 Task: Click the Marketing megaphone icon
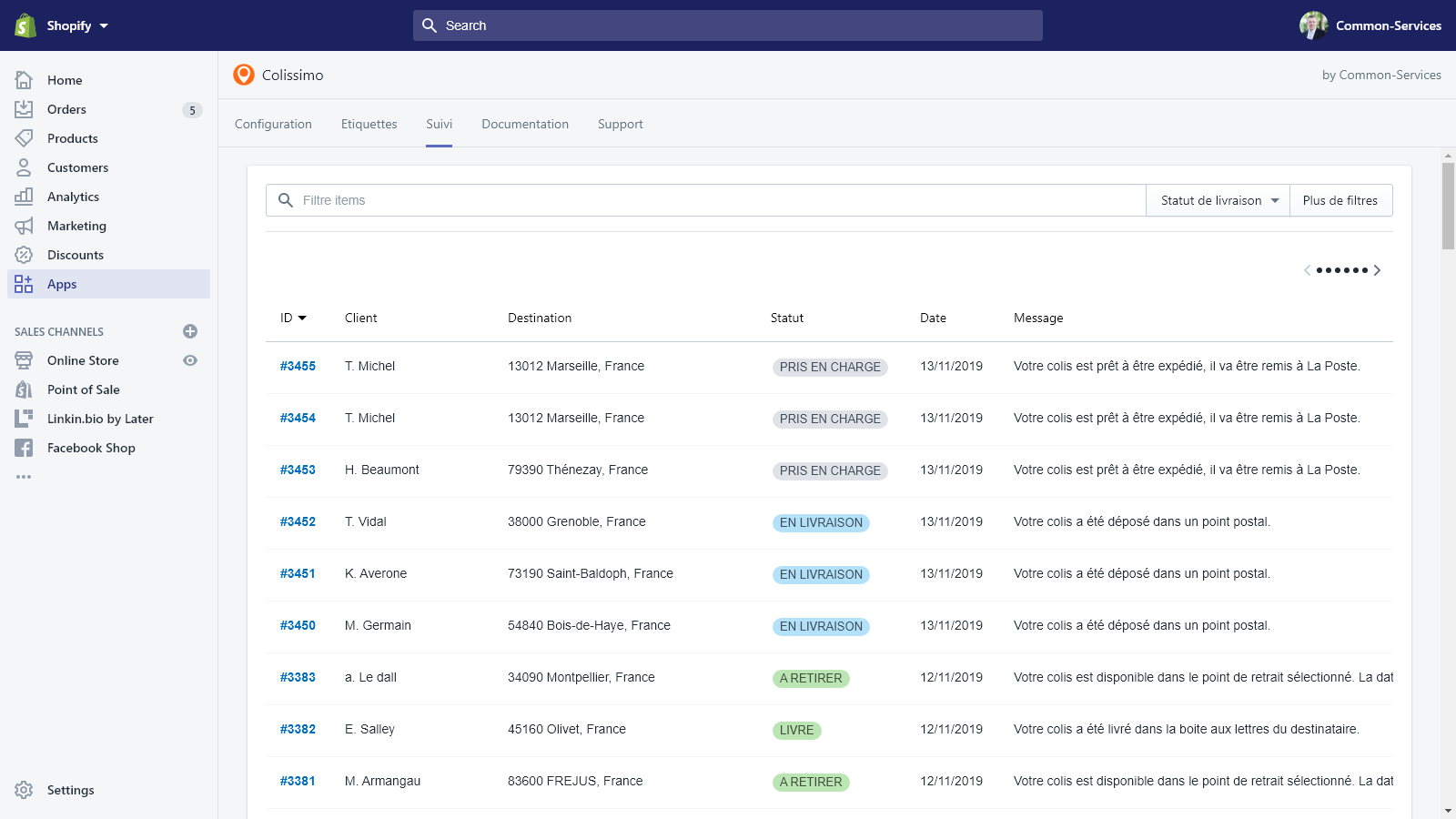click(x=24, y=226)
